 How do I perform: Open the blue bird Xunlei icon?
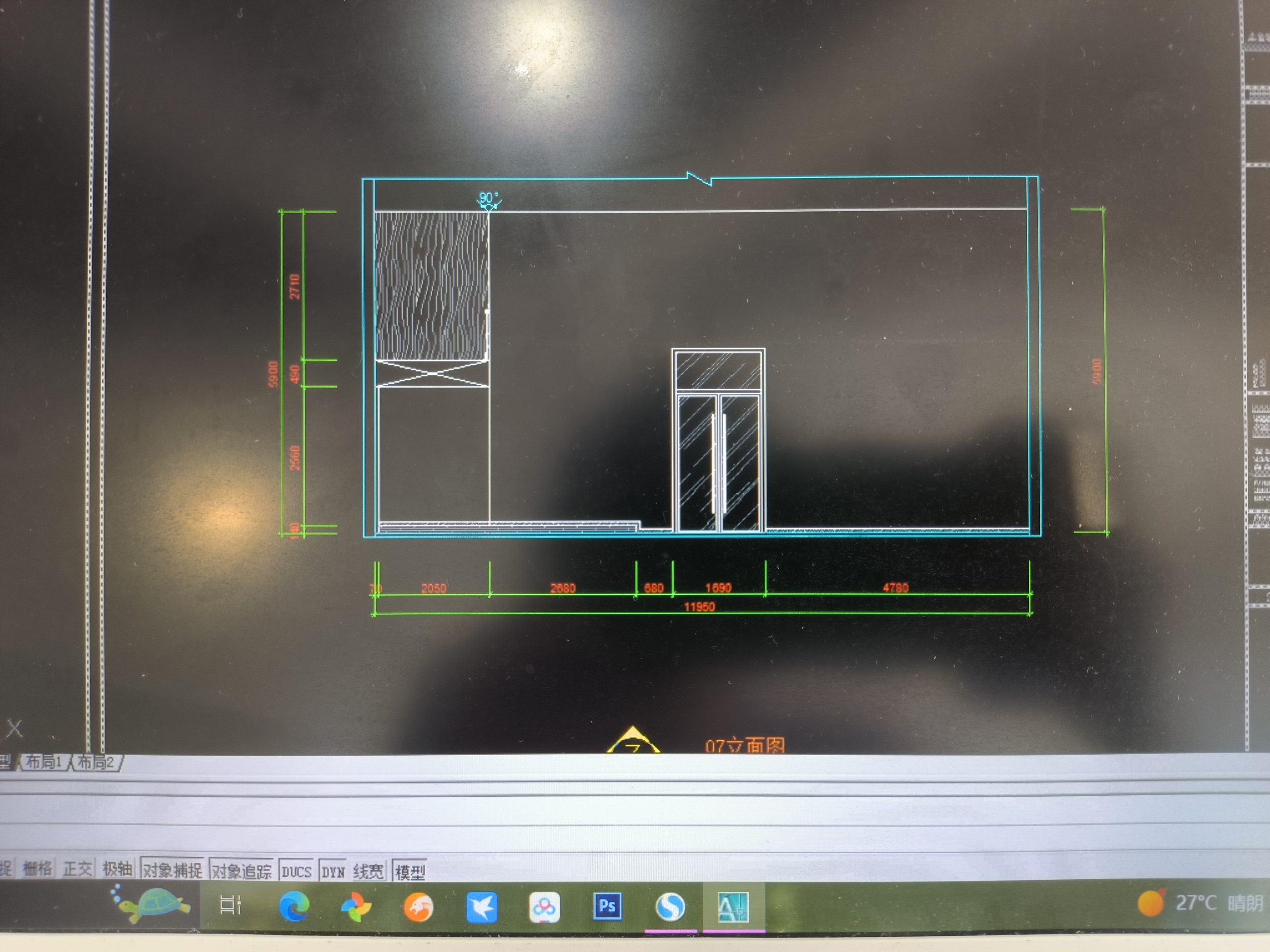point(481,907)
